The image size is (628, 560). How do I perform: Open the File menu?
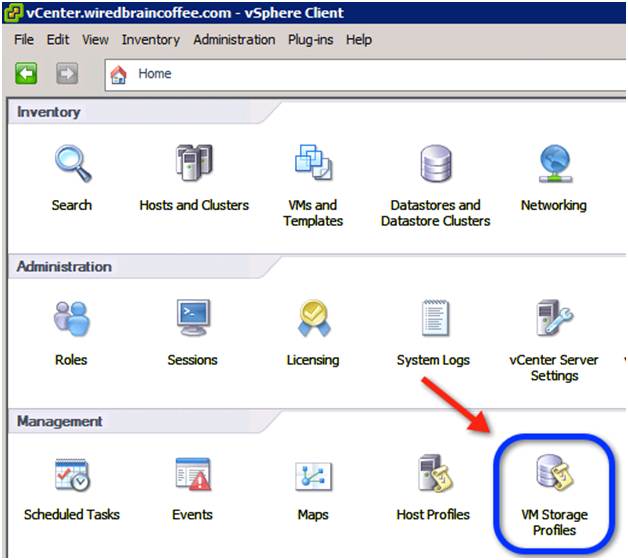(24, 40)
